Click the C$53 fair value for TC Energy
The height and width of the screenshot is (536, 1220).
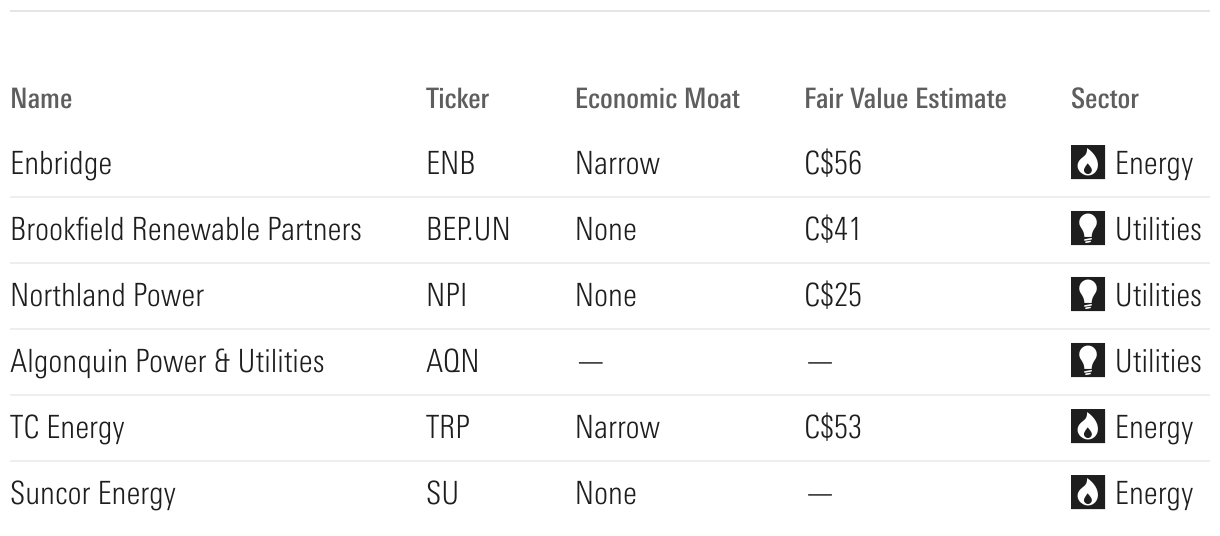click(x=832, y=428)
